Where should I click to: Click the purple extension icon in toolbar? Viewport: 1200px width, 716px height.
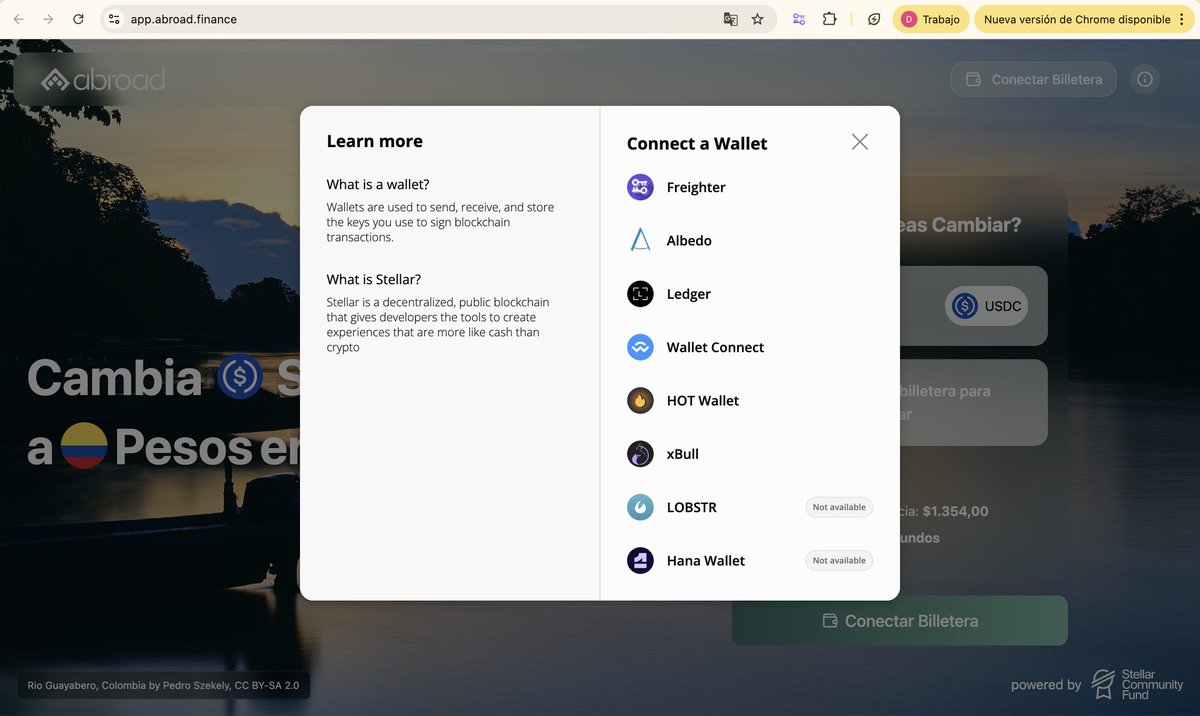(799, 19)
